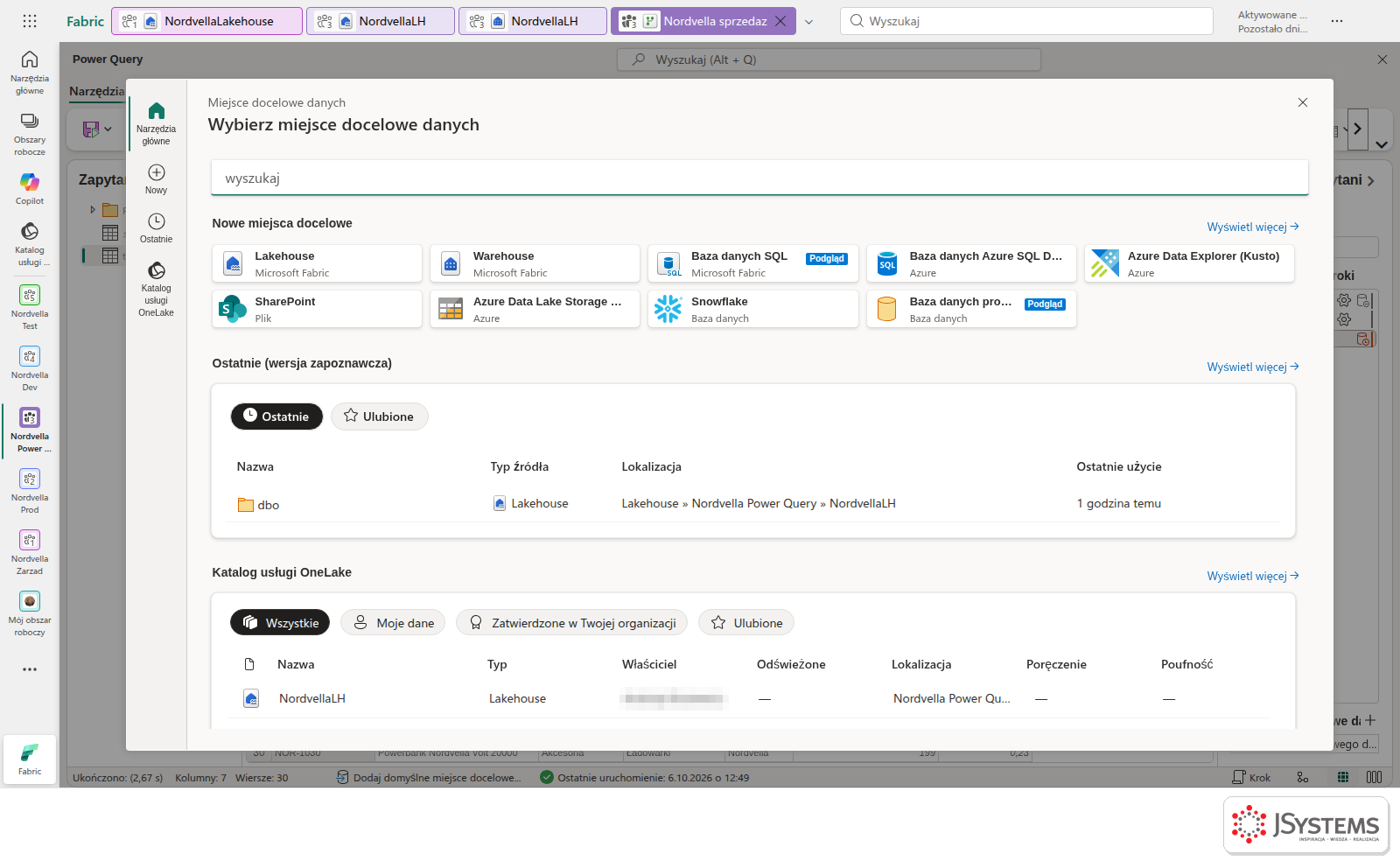1400x861 pixels.
Task: Filter OneLake catalog by Ulubione
Action: [746, 623]
